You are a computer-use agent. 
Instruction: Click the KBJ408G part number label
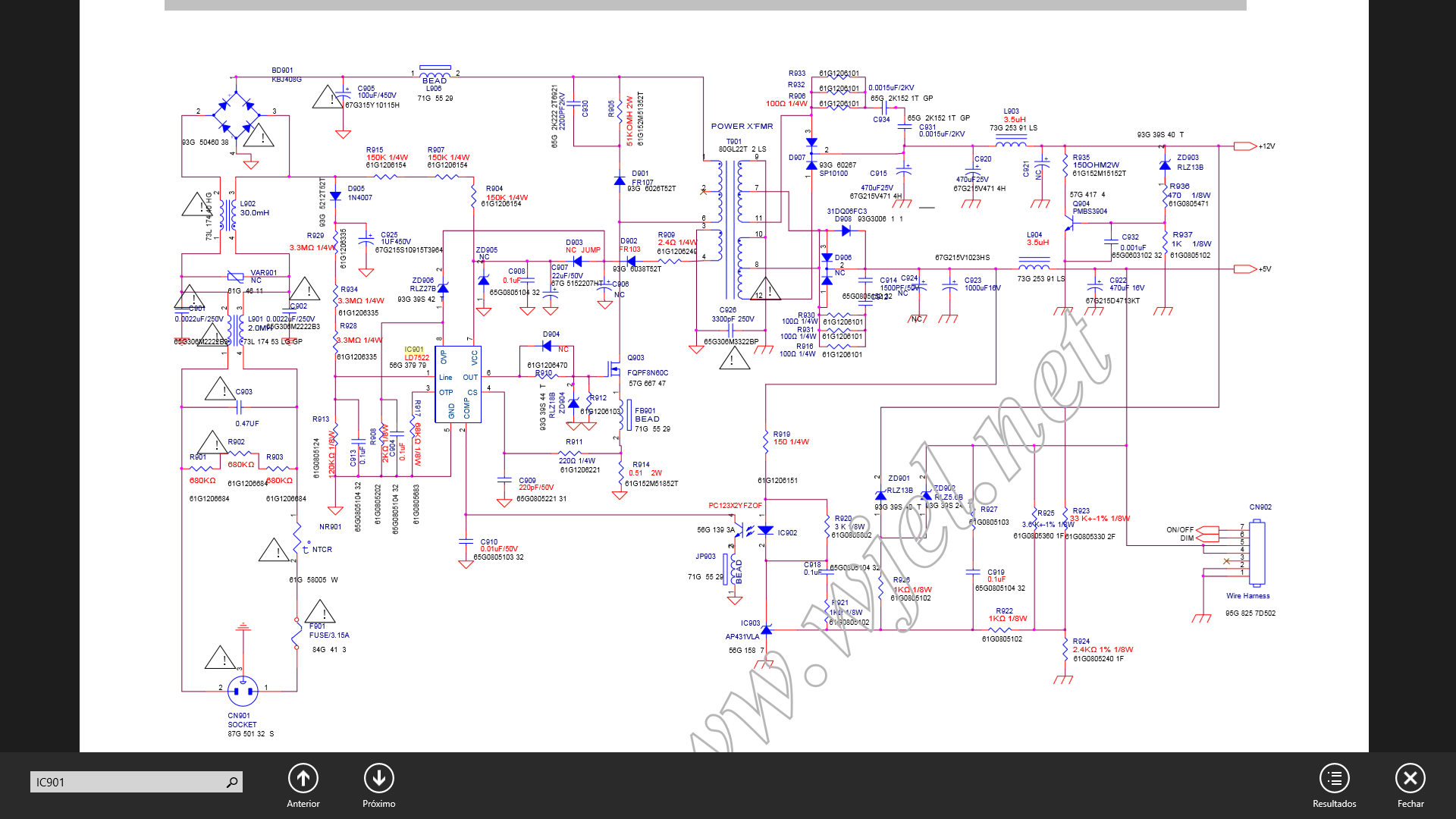287,80
